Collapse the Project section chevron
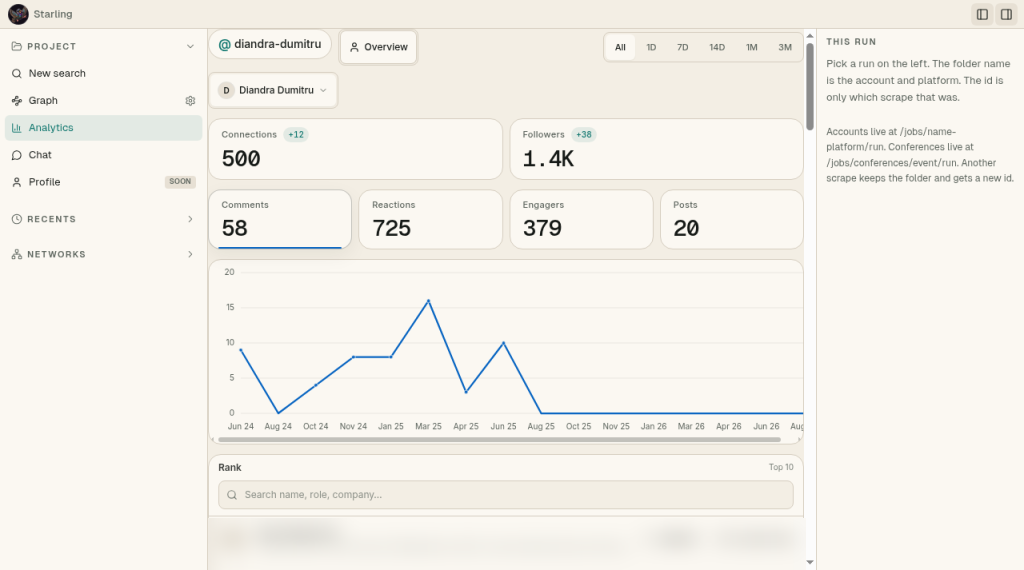 pos(190,46)
